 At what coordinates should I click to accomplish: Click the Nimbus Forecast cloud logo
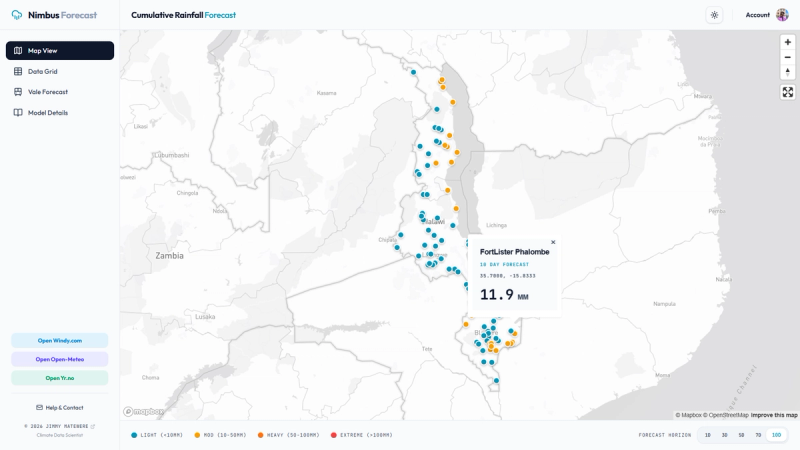tap(17, 15)
